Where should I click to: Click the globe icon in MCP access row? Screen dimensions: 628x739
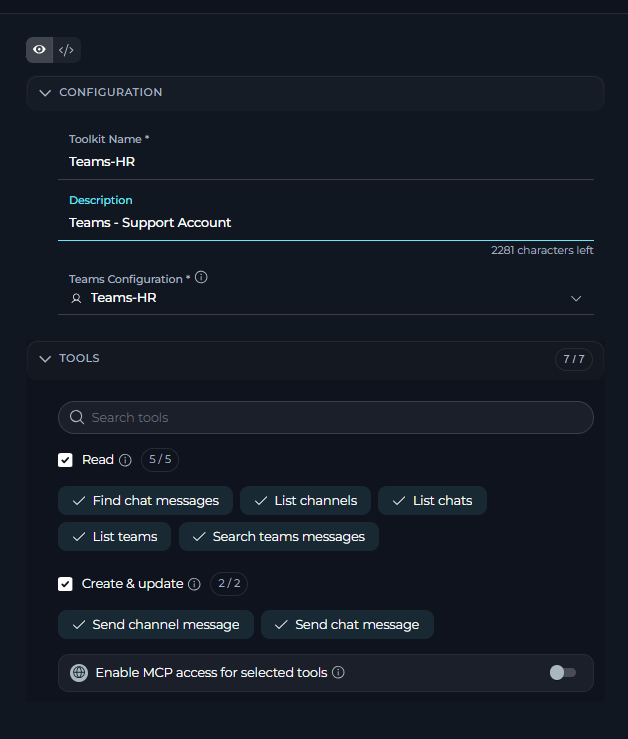pyautogui.click(x=79, y=673)
